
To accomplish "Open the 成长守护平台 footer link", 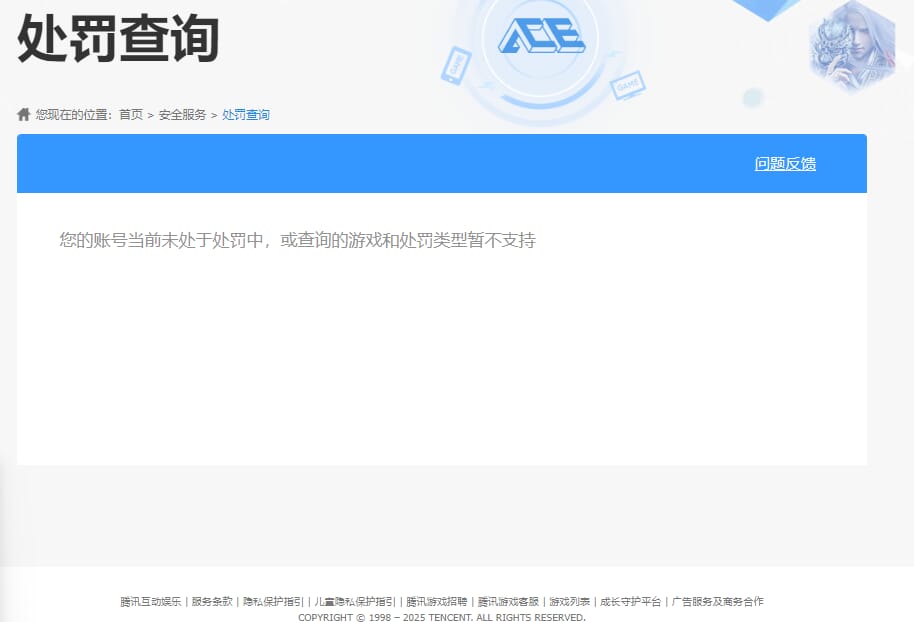I will pyautogui.click(x=629, y=601).
